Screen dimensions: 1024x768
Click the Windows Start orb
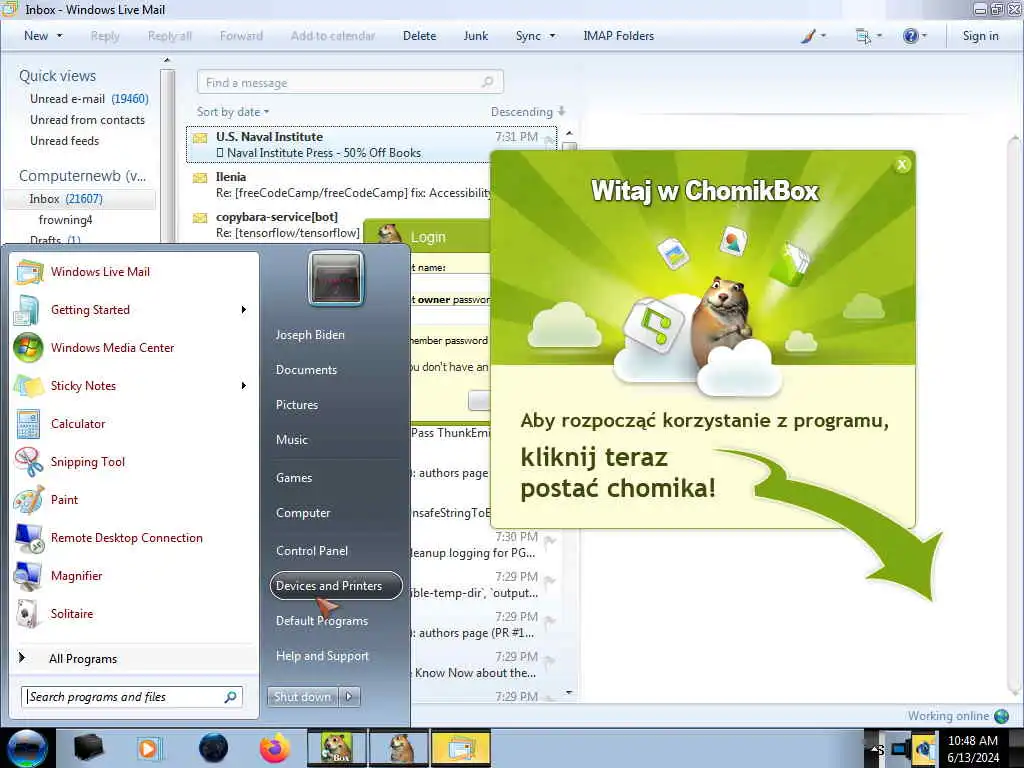26,748
